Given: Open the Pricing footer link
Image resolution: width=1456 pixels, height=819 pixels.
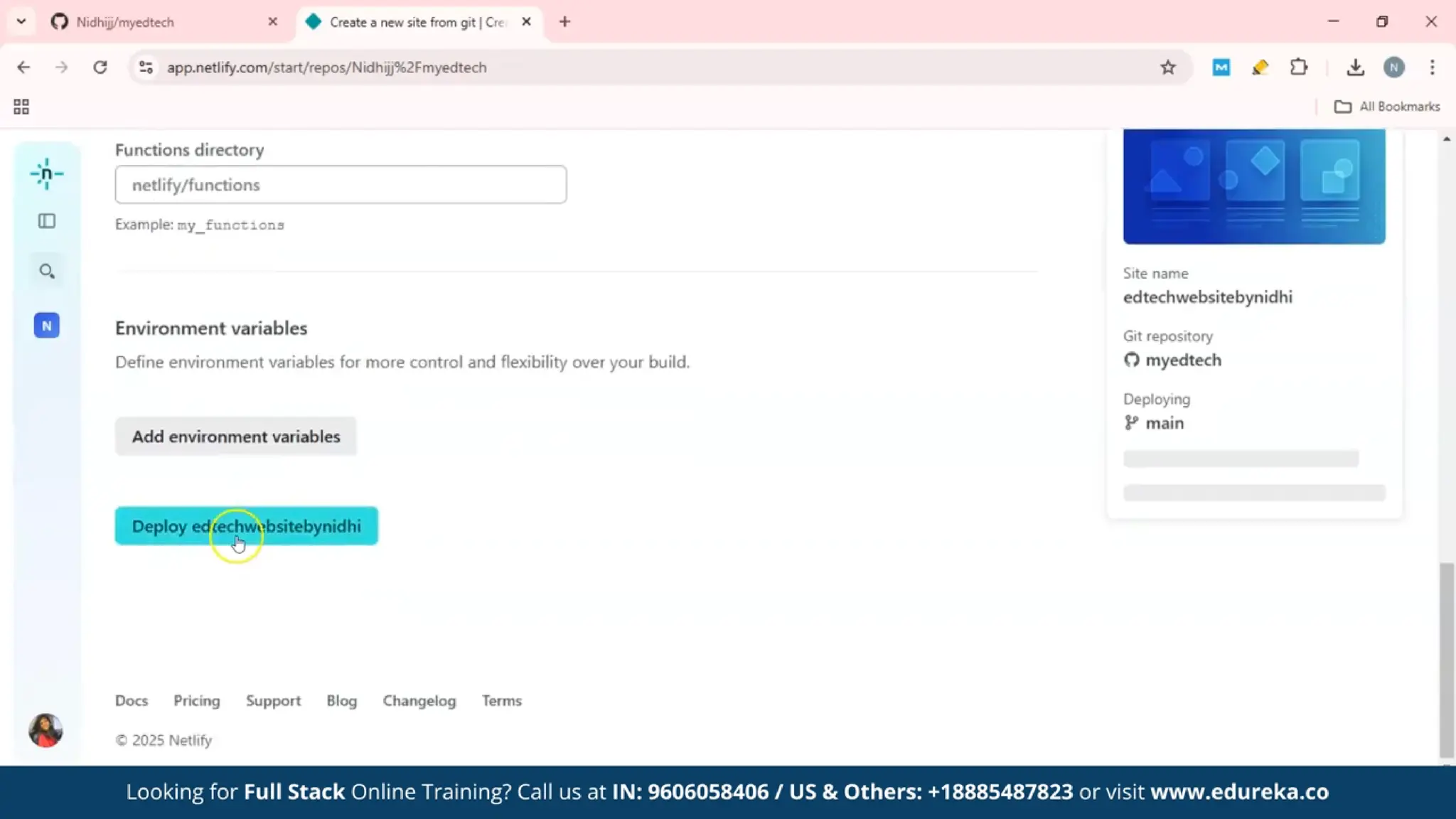Looking at the screenshot, I should (x=197, y=700).
